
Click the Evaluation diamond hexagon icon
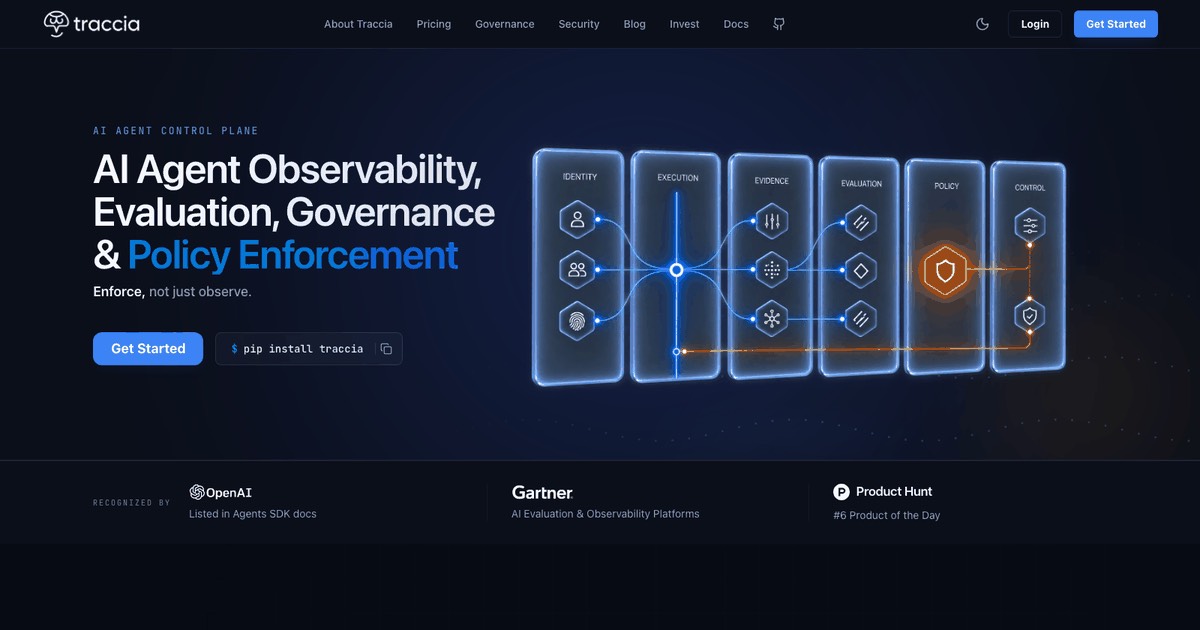tap(860, 270)
